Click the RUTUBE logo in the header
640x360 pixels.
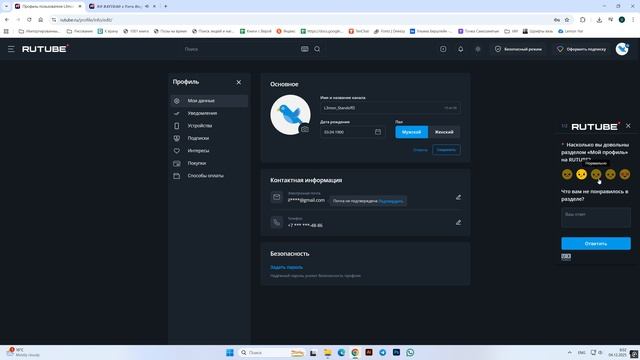pyautogui.click(x=45, y=49)
